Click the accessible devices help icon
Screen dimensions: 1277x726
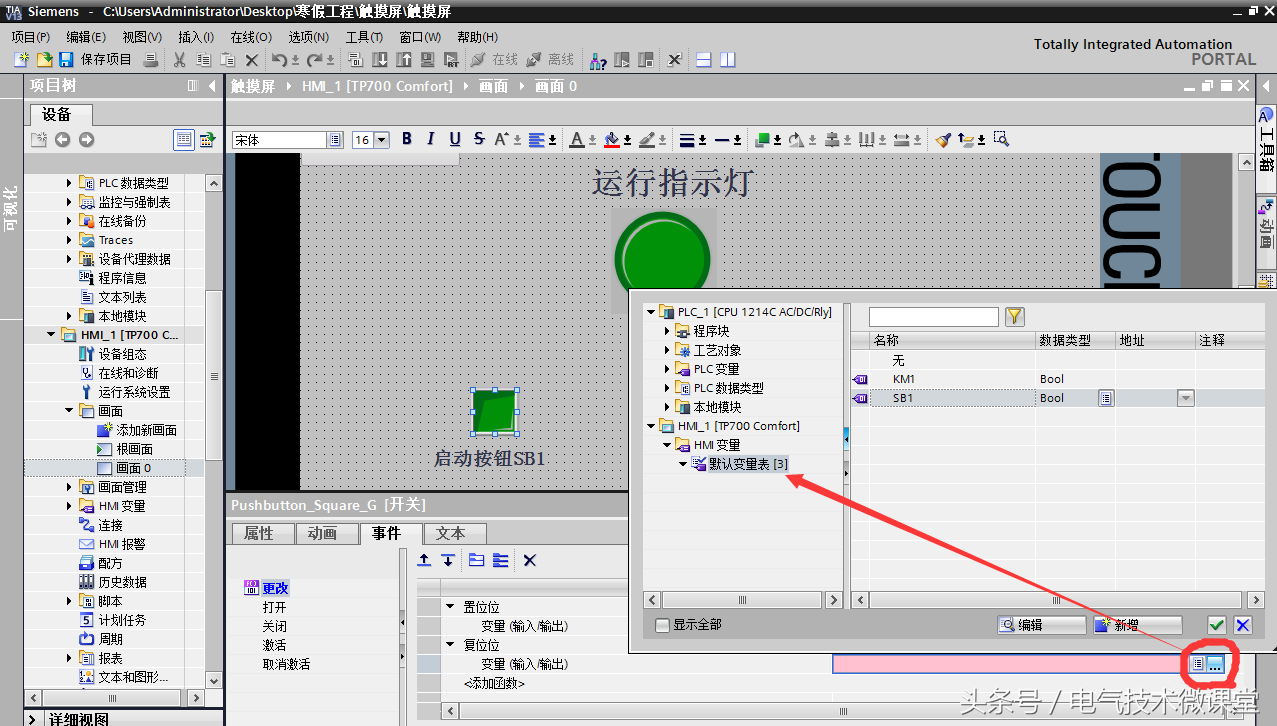598,60
